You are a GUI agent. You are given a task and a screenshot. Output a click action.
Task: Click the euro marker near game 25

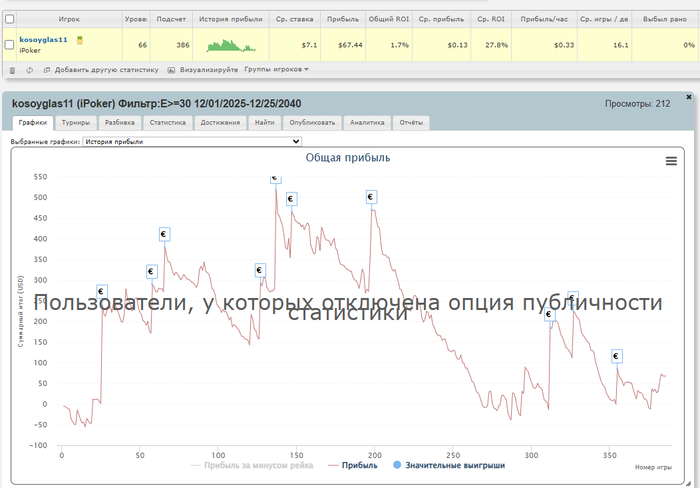[102, 292]
